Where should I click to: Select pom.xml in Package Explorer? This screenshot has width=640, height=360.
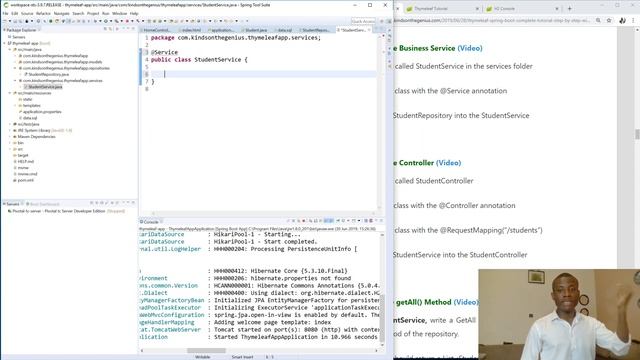[x=25, y=180]
